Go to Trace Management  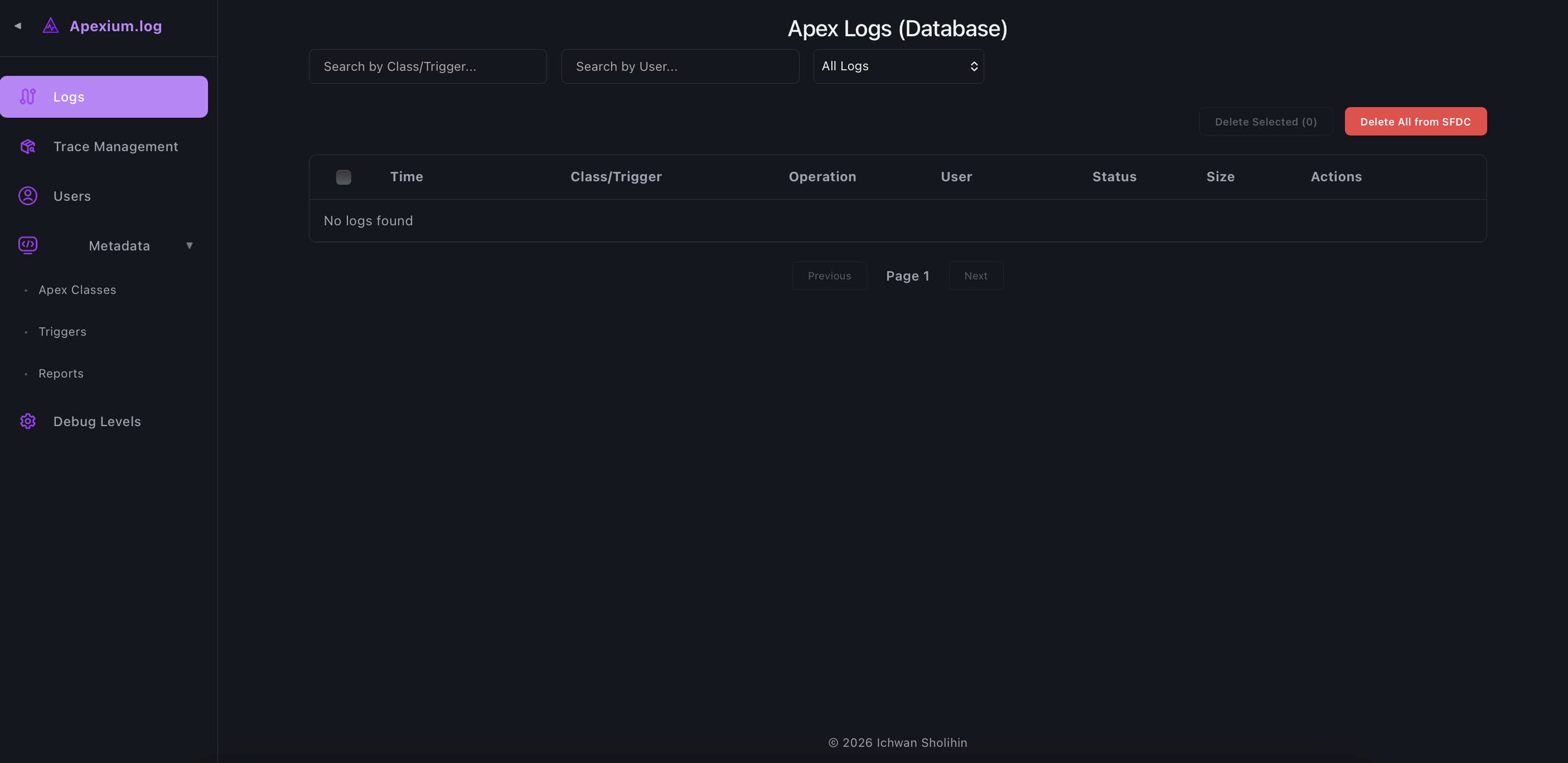[104, 146]
